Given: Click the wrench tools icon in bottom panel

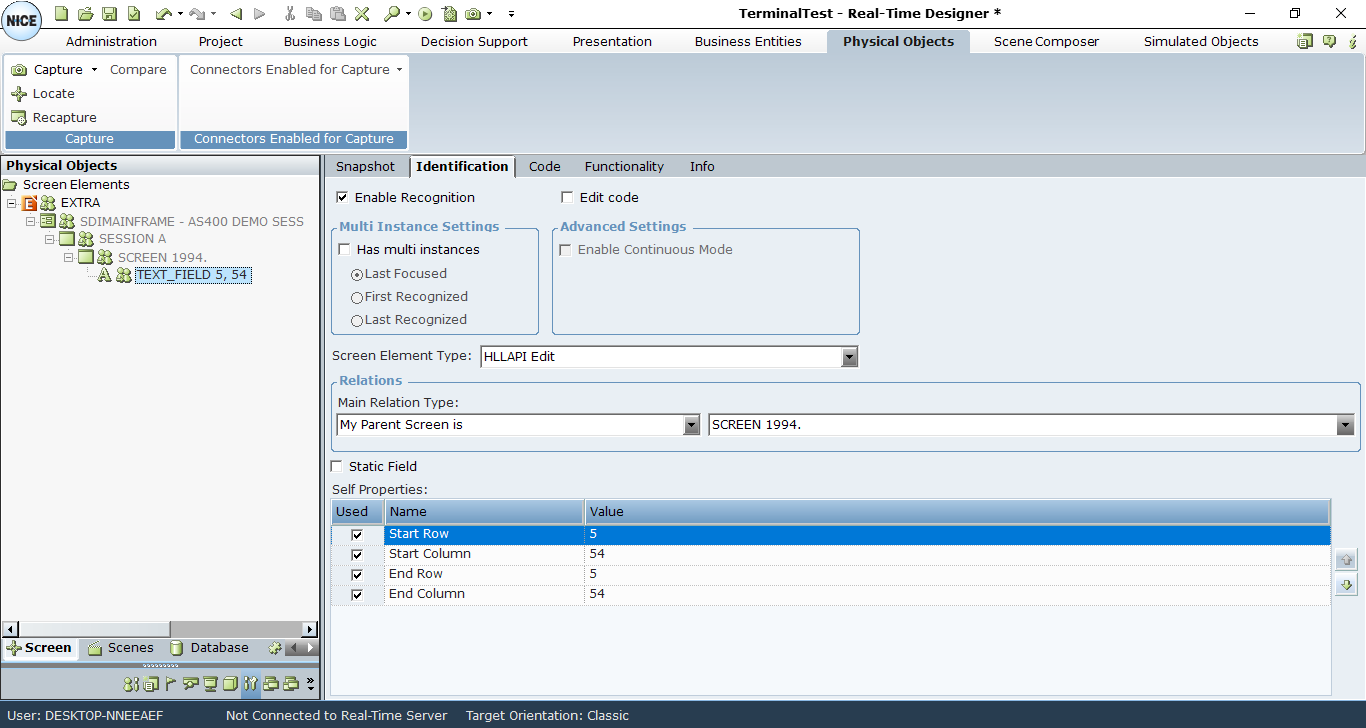Looking at the screenshot, I should tap(250, 684).
